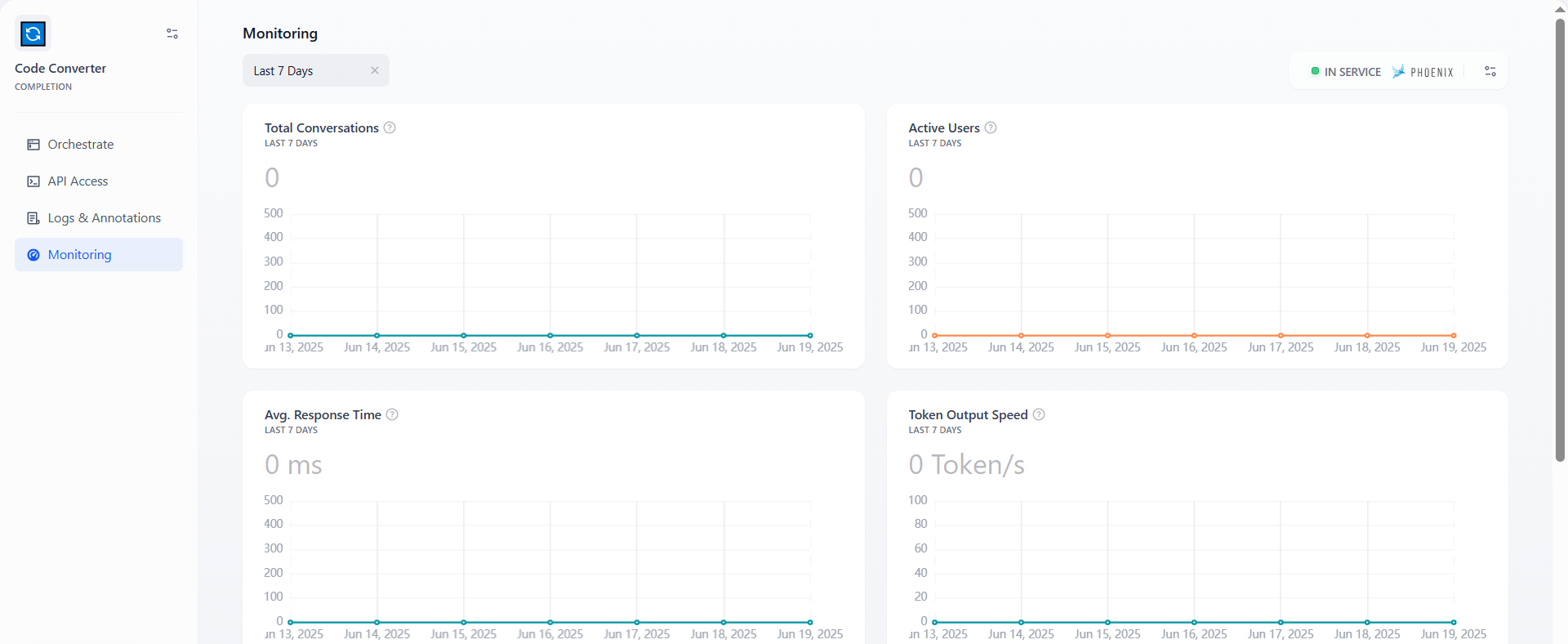Click the Code Converter app icon
The height and width of the screenshot is (644, 1568).
point(33,34)
